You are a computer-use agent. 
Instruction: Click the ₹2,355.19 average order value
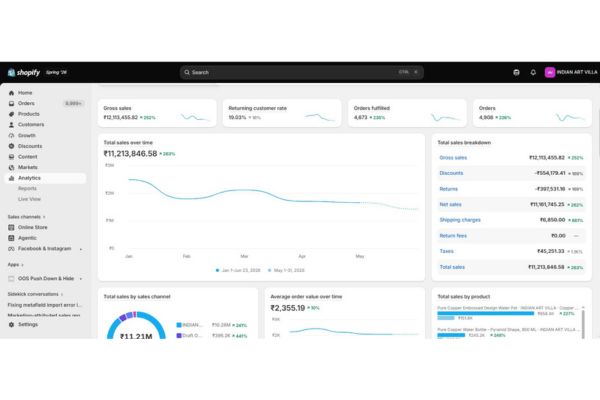[x=288, y=308]
